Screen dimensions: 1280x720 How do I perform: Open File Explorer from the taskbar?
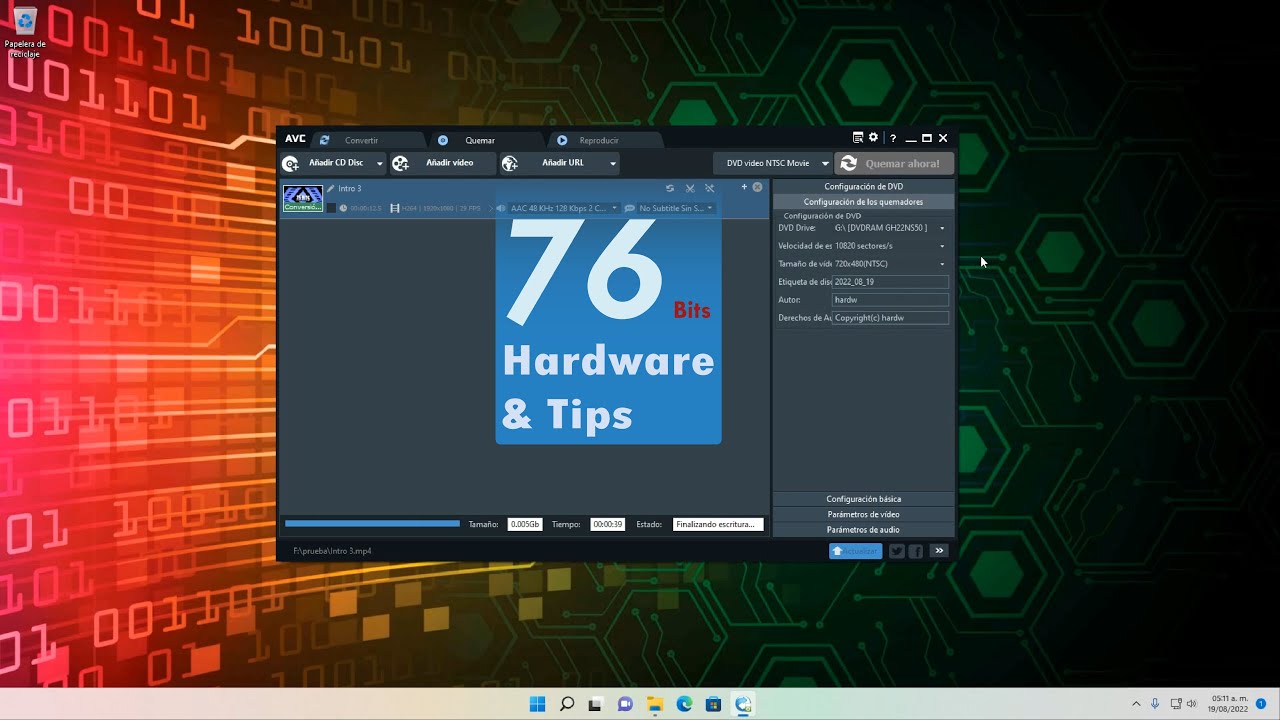tap(655, 704)
